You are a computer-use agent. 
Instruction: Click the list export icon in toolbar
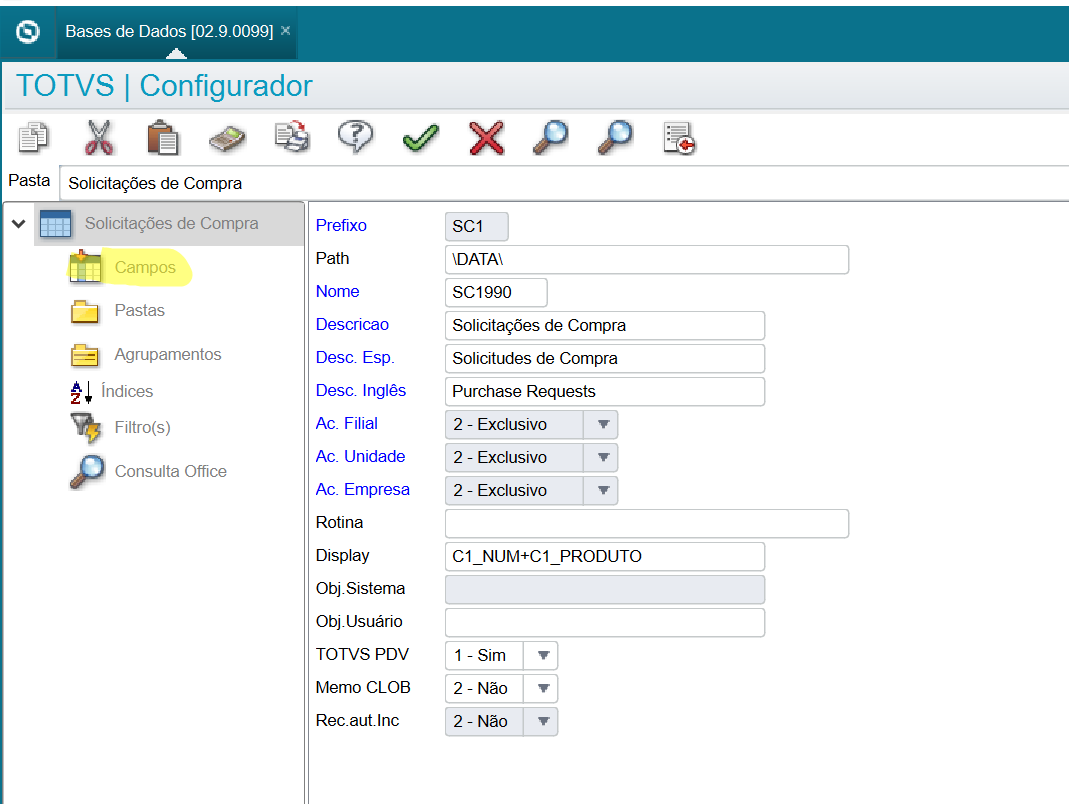click(x=679, y=138)
